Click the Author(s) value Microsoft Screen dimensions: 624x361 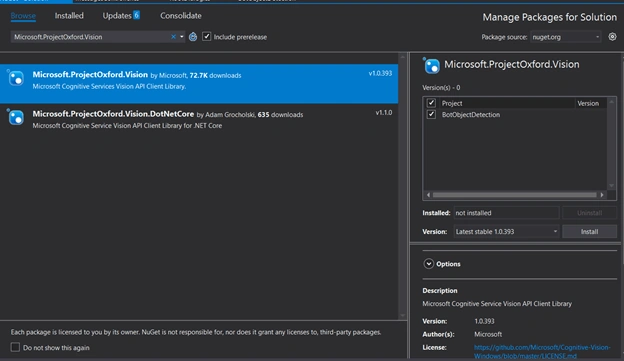click(x=488, y=334)
